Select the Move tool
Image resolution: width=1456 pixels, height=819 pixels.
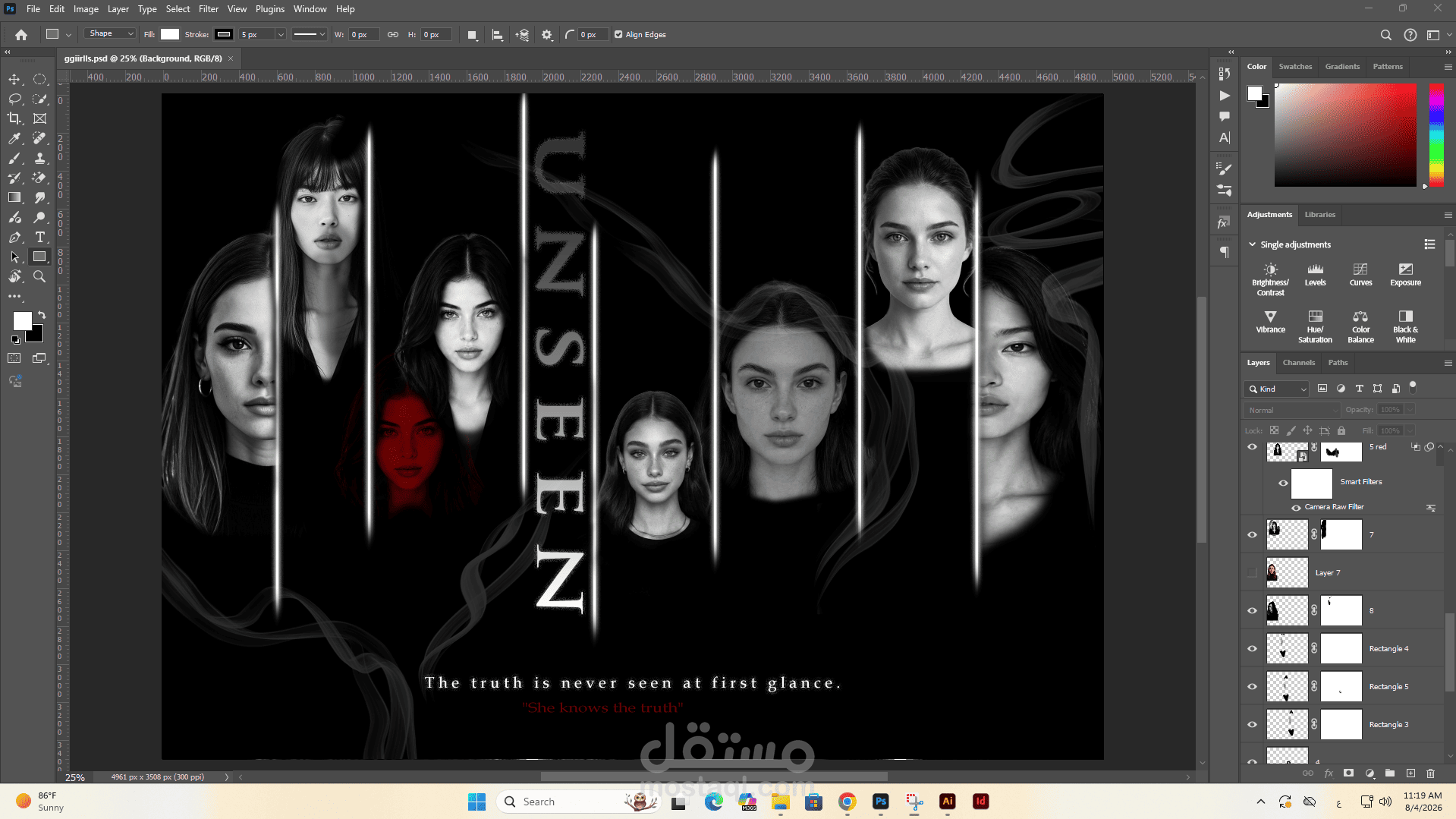(14, 79)
